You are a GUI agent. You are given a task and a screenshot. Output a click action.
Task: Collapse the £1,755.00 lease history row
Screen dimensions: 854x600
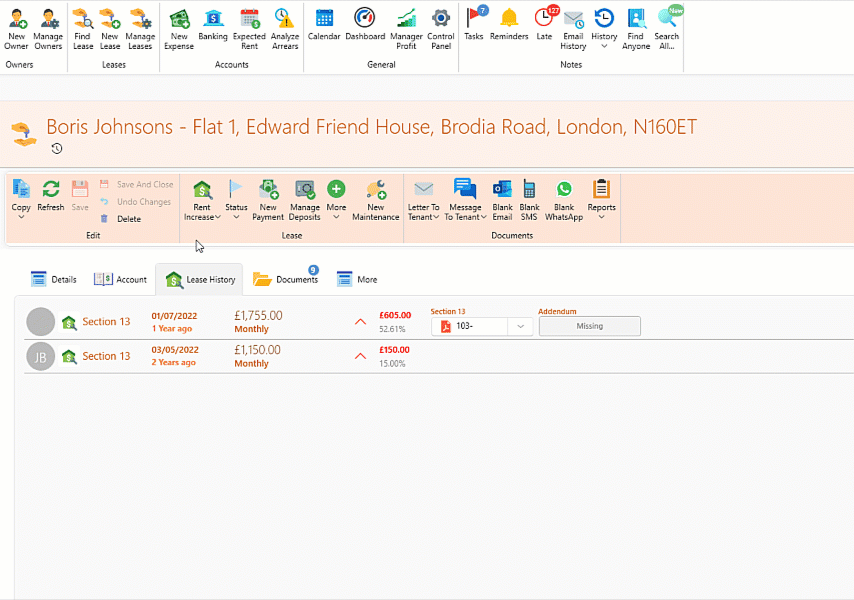pos(360,322)
